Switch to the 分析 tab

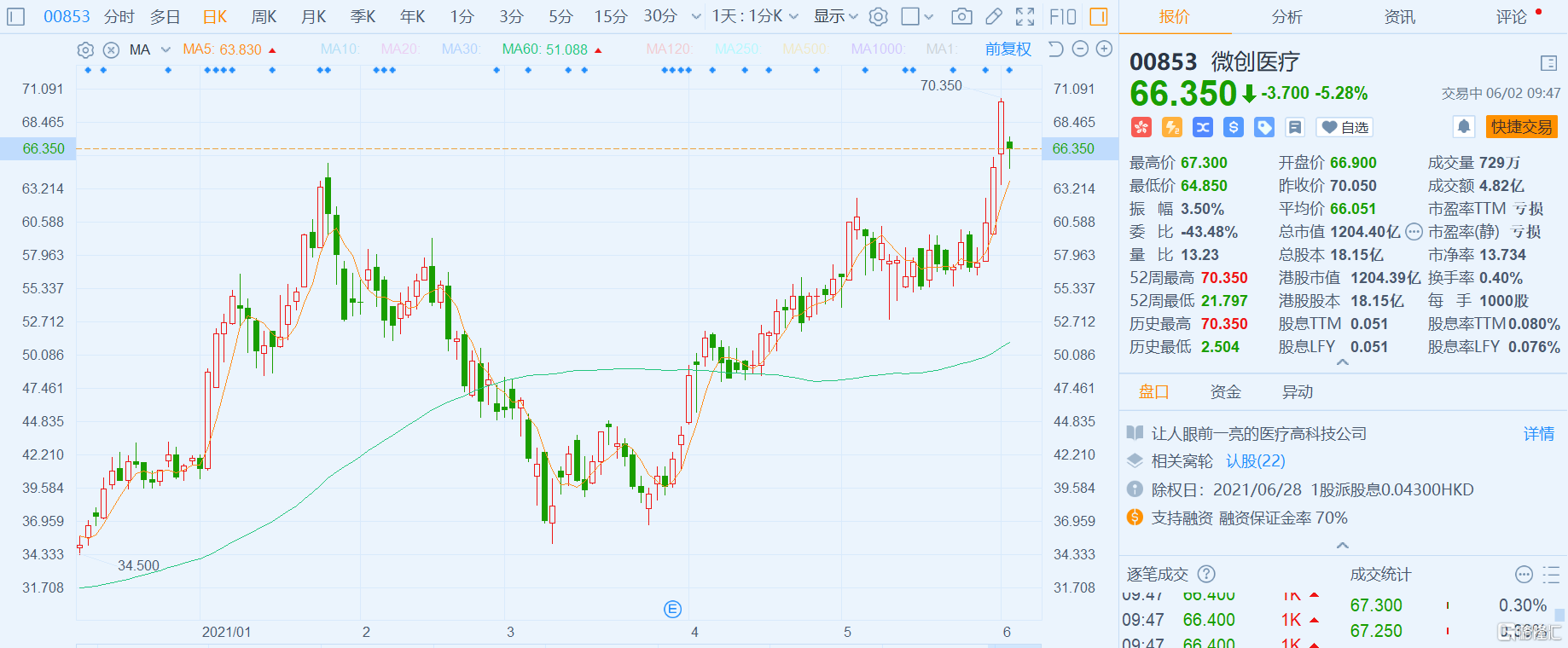click(1286, 17)
